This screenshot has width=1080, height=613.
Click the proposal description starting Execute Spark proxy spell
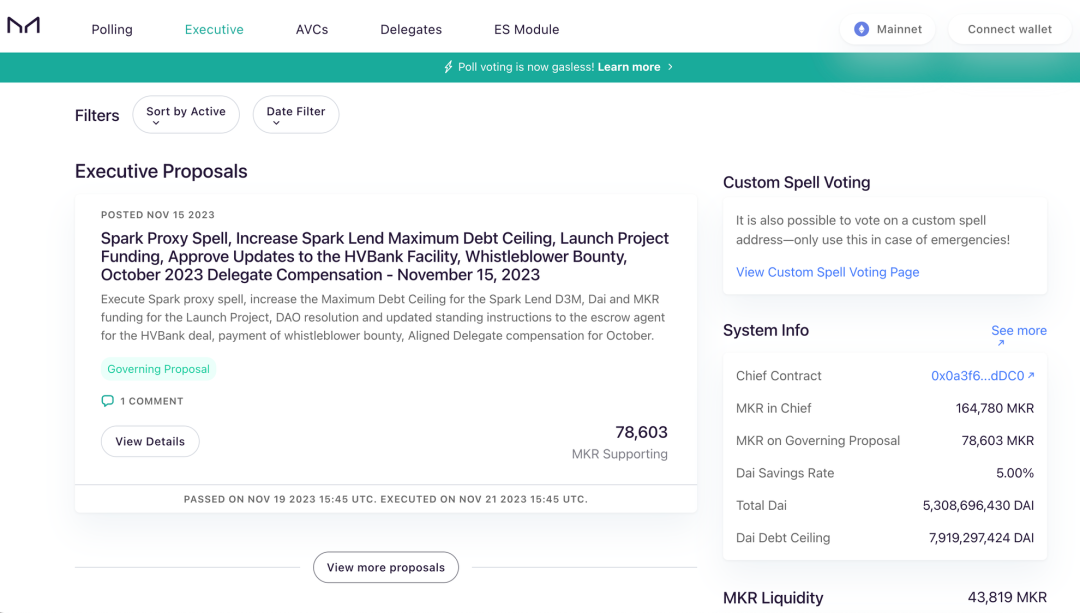click(383, 318)
